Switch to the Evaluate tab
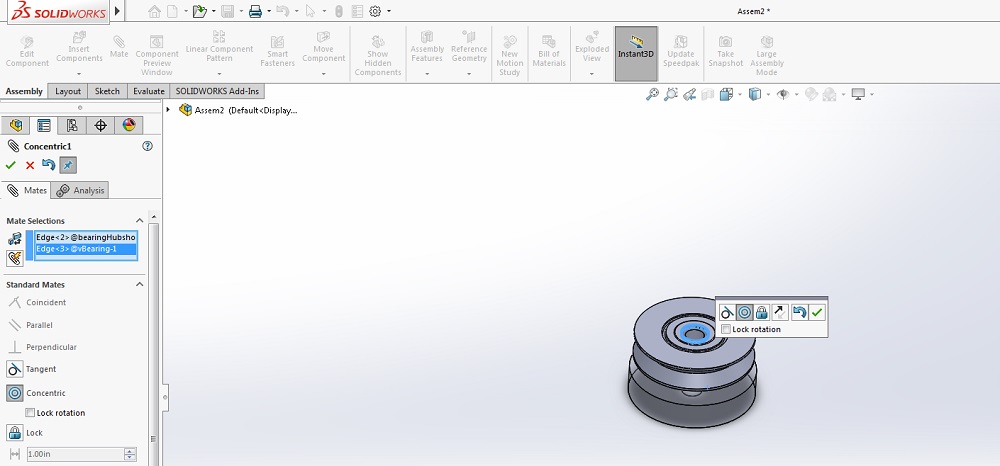The width and height of the screenshot is (1000, 466). tap(149, 91)
